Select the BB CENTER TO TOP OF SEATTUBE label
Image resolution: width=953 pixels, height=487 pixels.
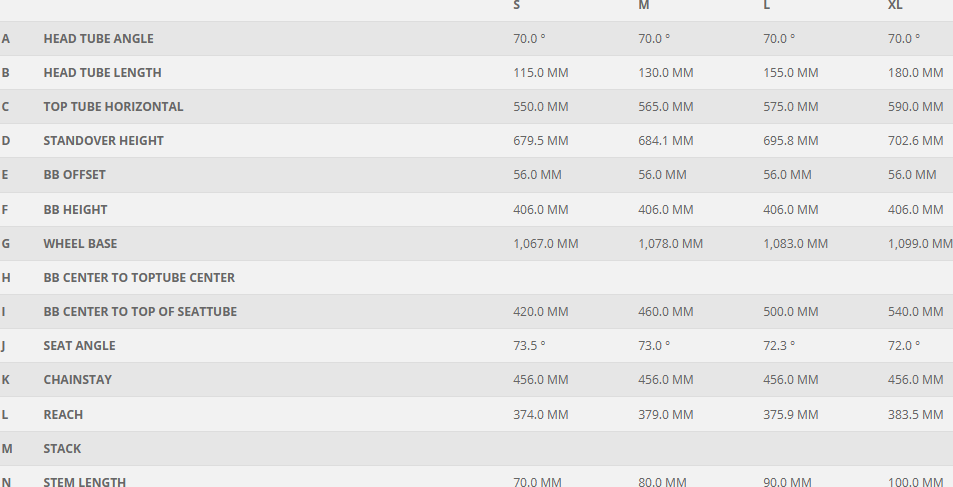[140, 312]
